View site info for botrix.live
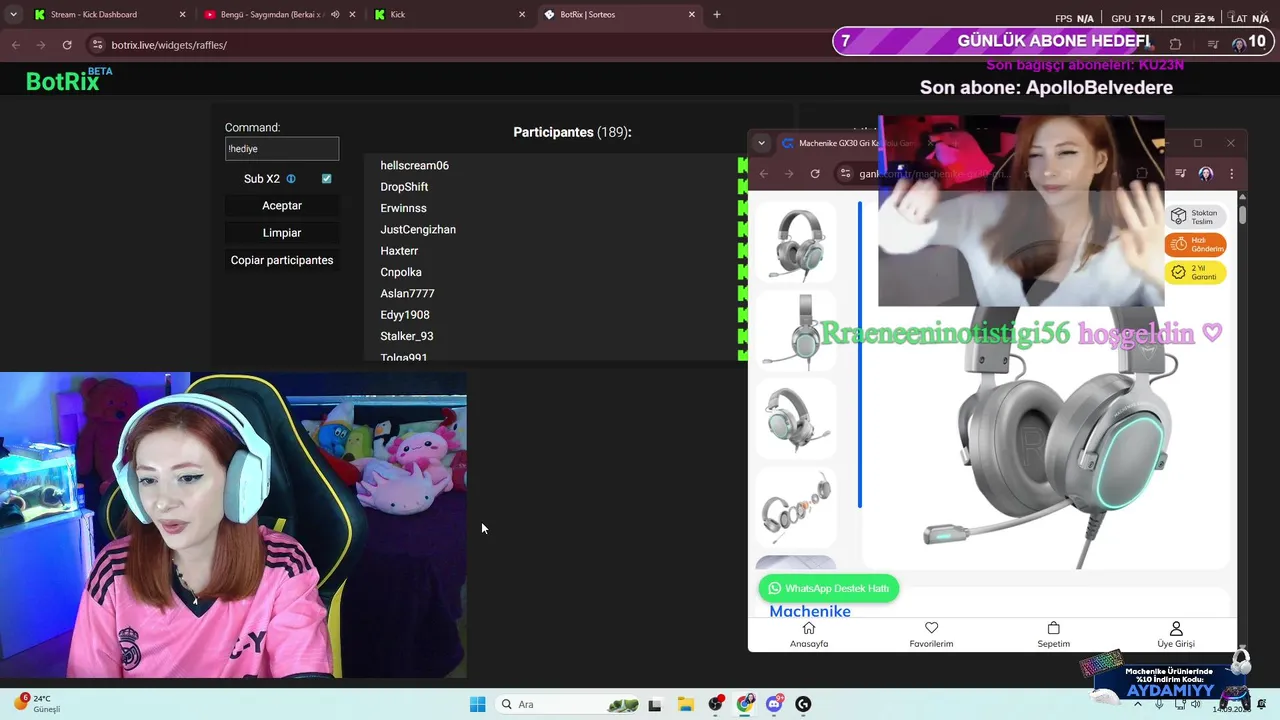Viewport: 1280px width, 720px height. tap(97, 45)
